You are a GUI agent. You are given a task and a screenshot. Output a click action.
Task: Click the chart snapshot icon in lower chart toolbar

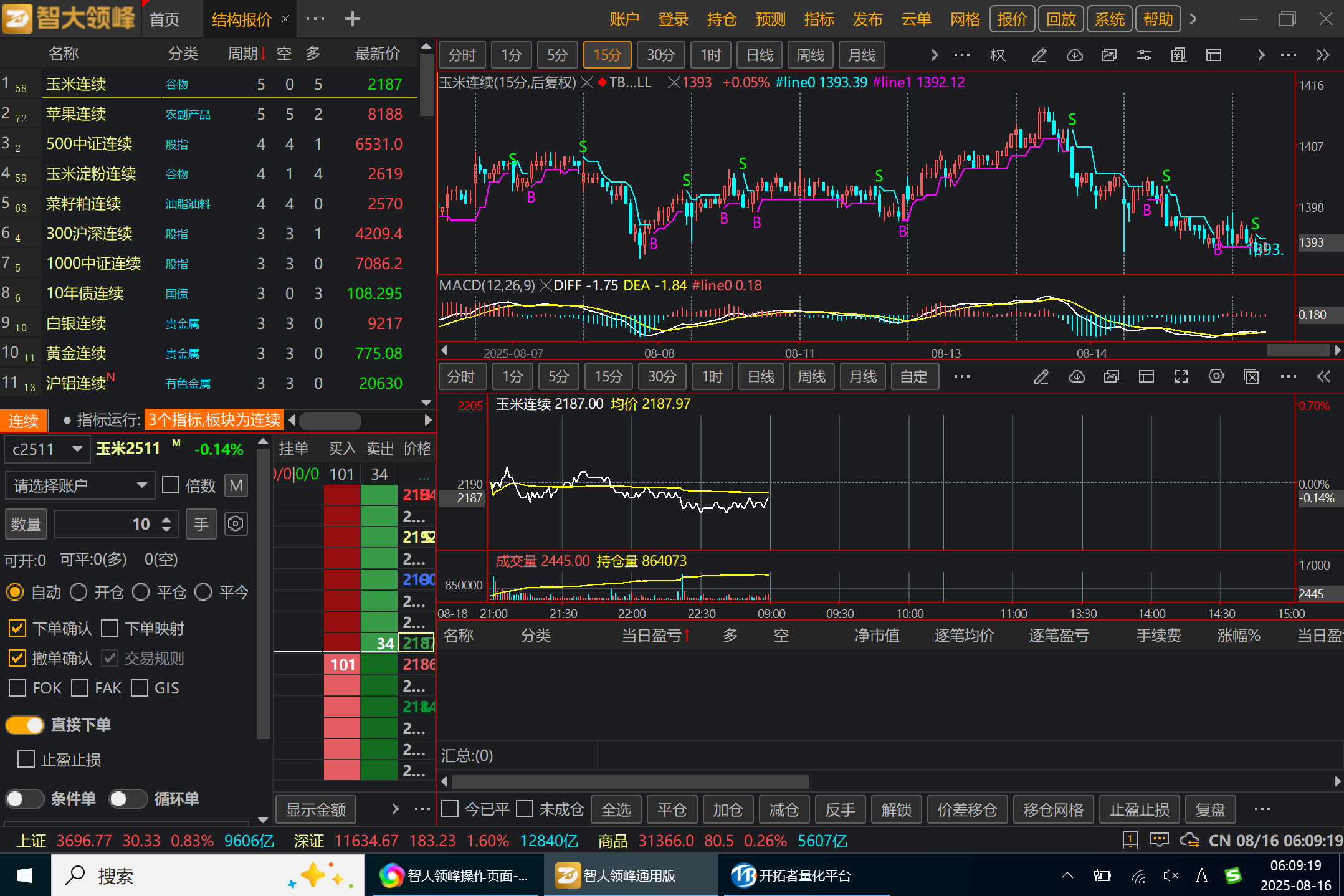point(1112,376)
